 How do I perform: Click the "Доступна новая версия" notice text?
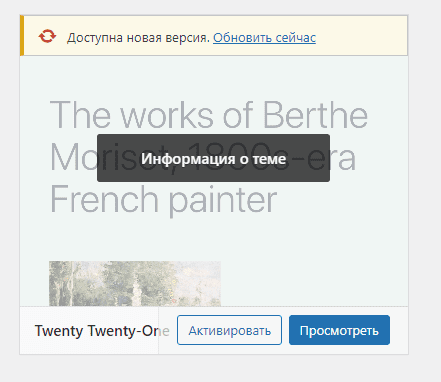pos(138,38)
